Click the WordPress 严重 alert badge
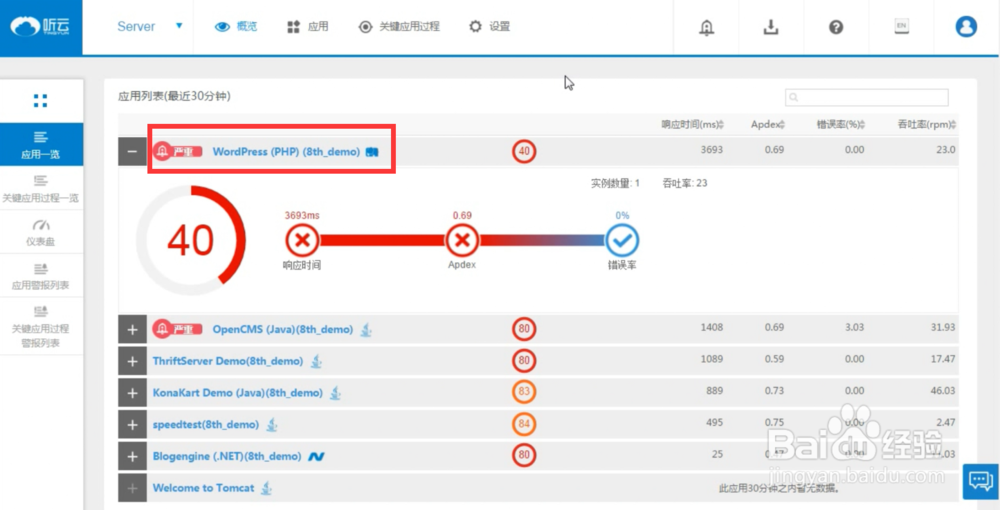 (177, 152)
